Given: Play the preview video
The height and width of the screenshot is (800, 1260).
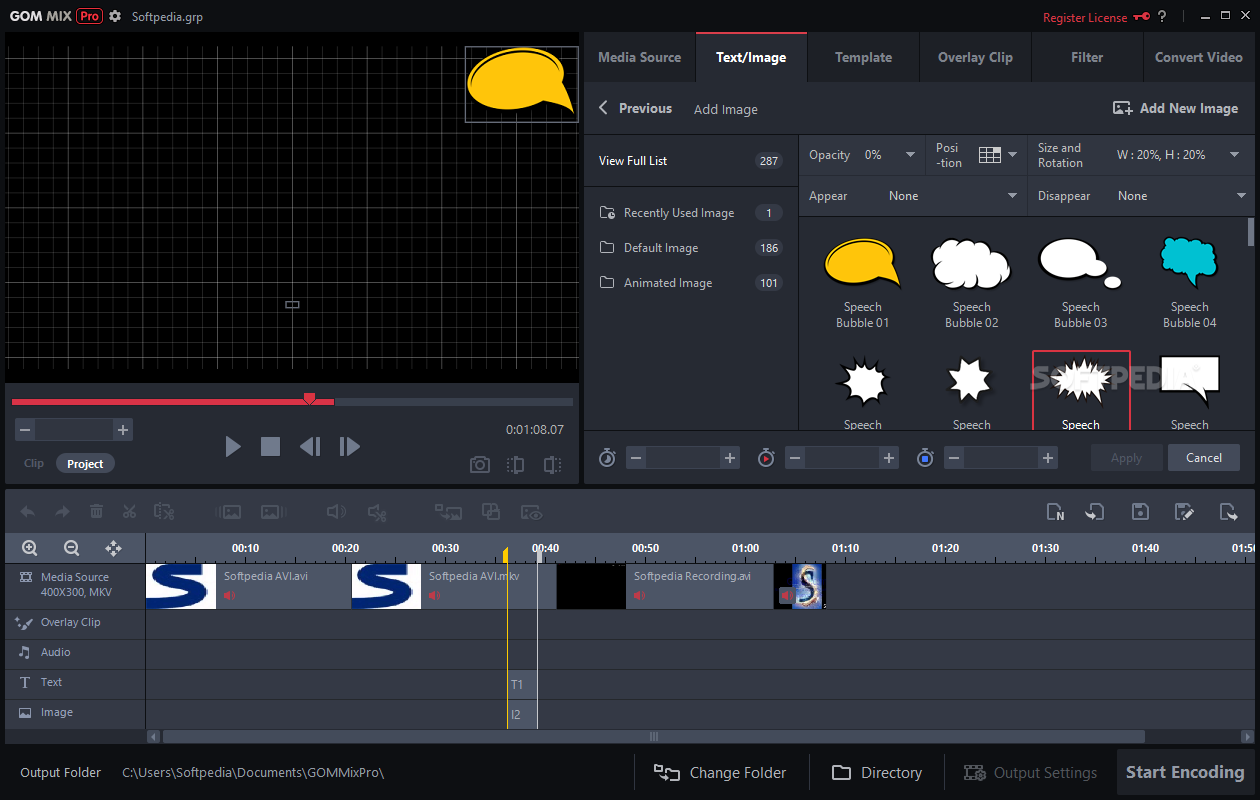Looking at the screenshot, I should point(233,446).
